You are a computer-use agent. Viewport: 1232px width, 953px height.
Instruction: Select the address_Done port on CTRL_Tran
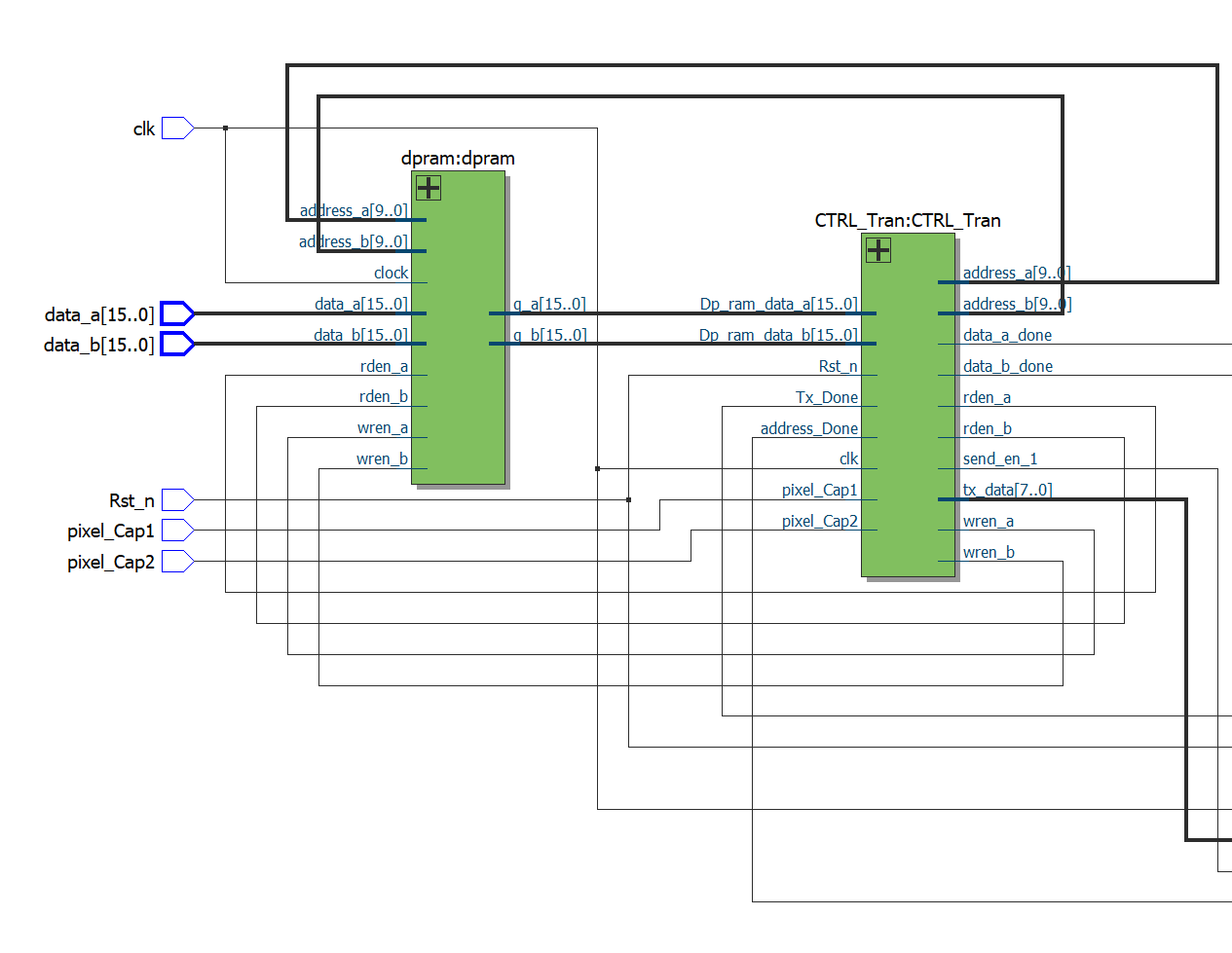coord(808,428)
